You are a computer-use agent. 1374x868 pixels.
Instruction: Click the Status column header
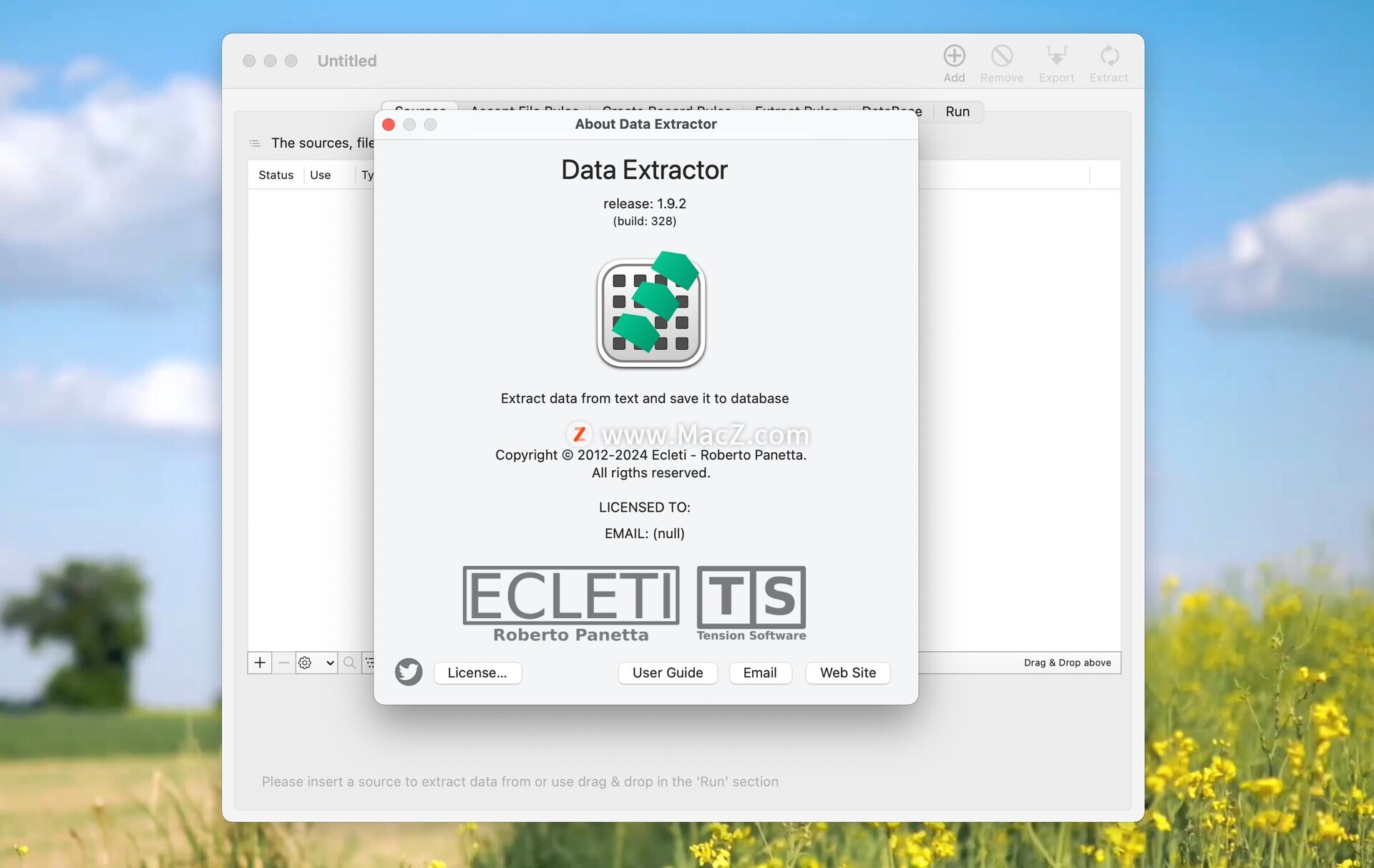tap(276, 175)
